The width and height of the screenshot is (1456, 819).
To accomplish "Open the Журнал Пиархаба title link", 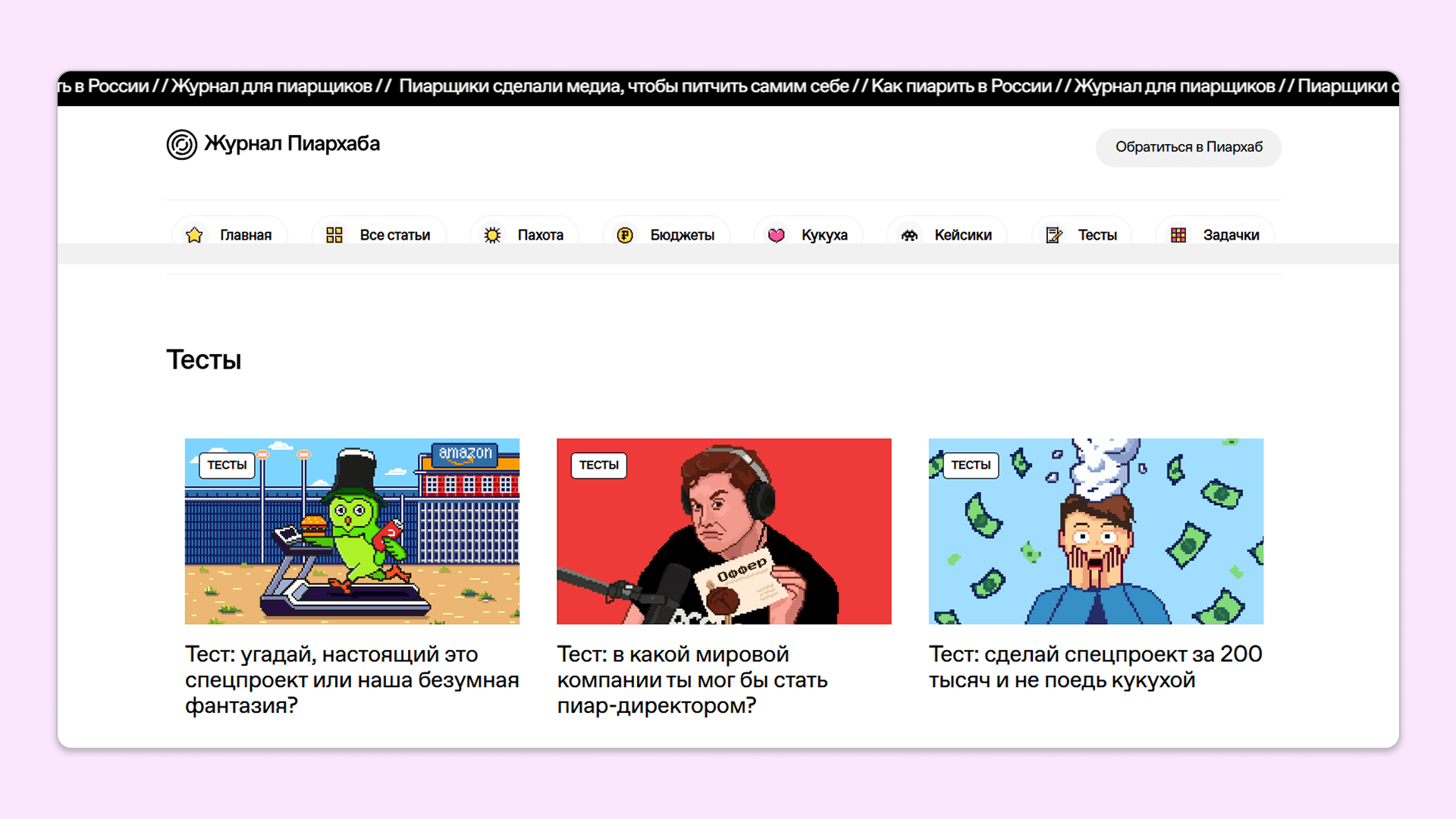I will point(292,144).
